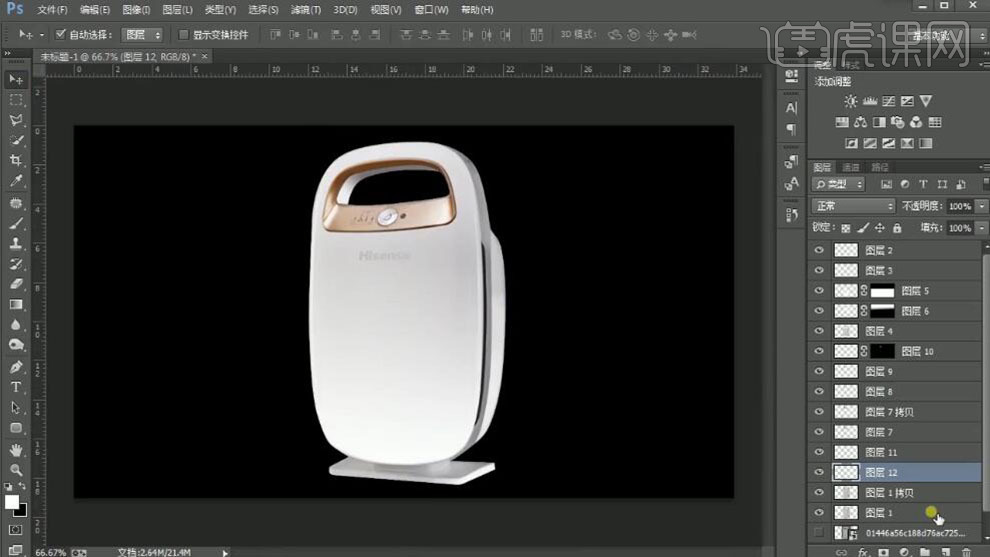Image resolution: width=990 pixels, height=557 pixels.
Task: Select the Spot Healing Brush tool
Action: click(x=16, y=203)
